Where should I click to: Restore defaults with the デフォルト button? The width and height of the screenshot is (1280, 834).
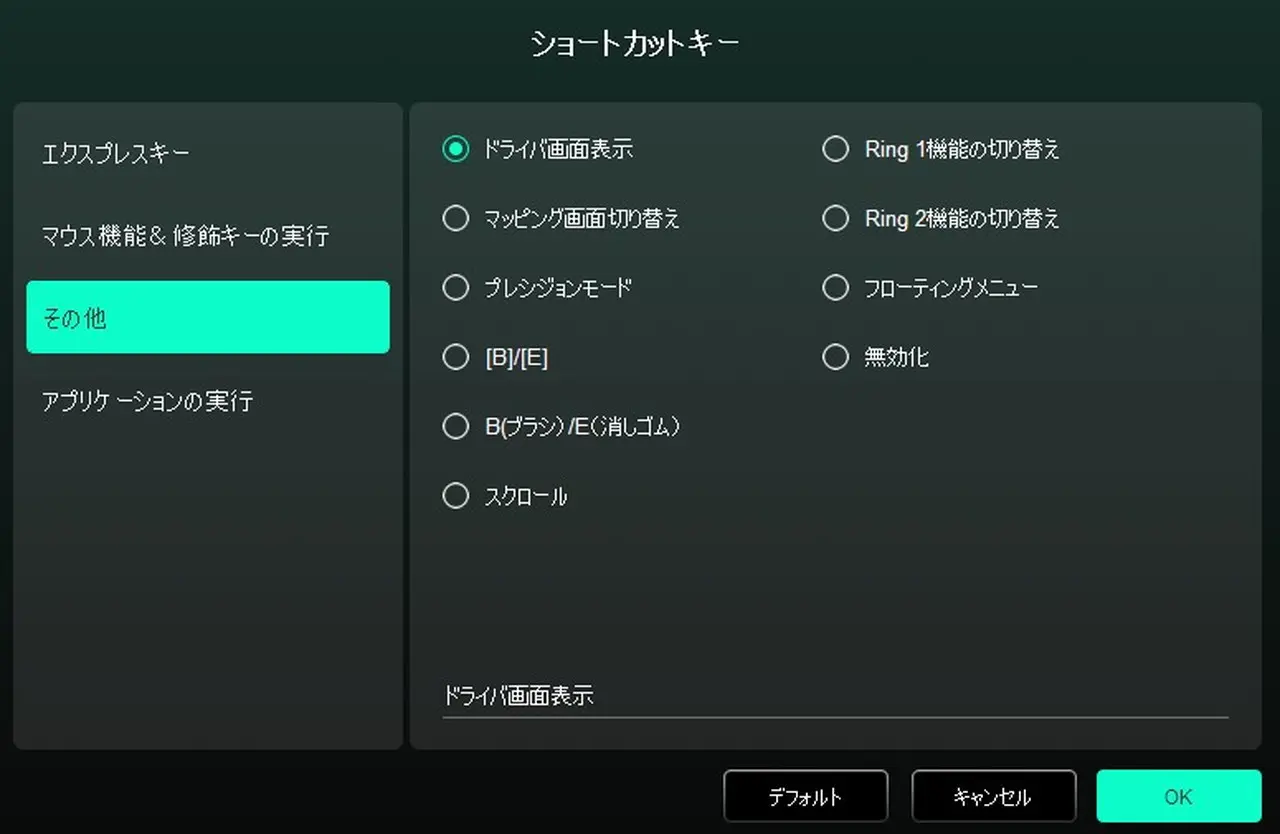805,796
